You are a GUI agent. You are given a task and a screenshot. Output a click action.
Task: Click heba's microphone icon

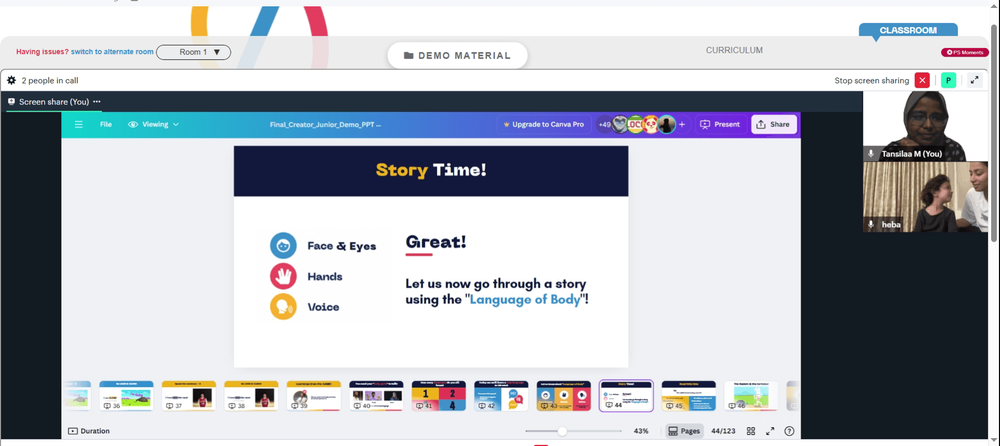click(871, 225)
